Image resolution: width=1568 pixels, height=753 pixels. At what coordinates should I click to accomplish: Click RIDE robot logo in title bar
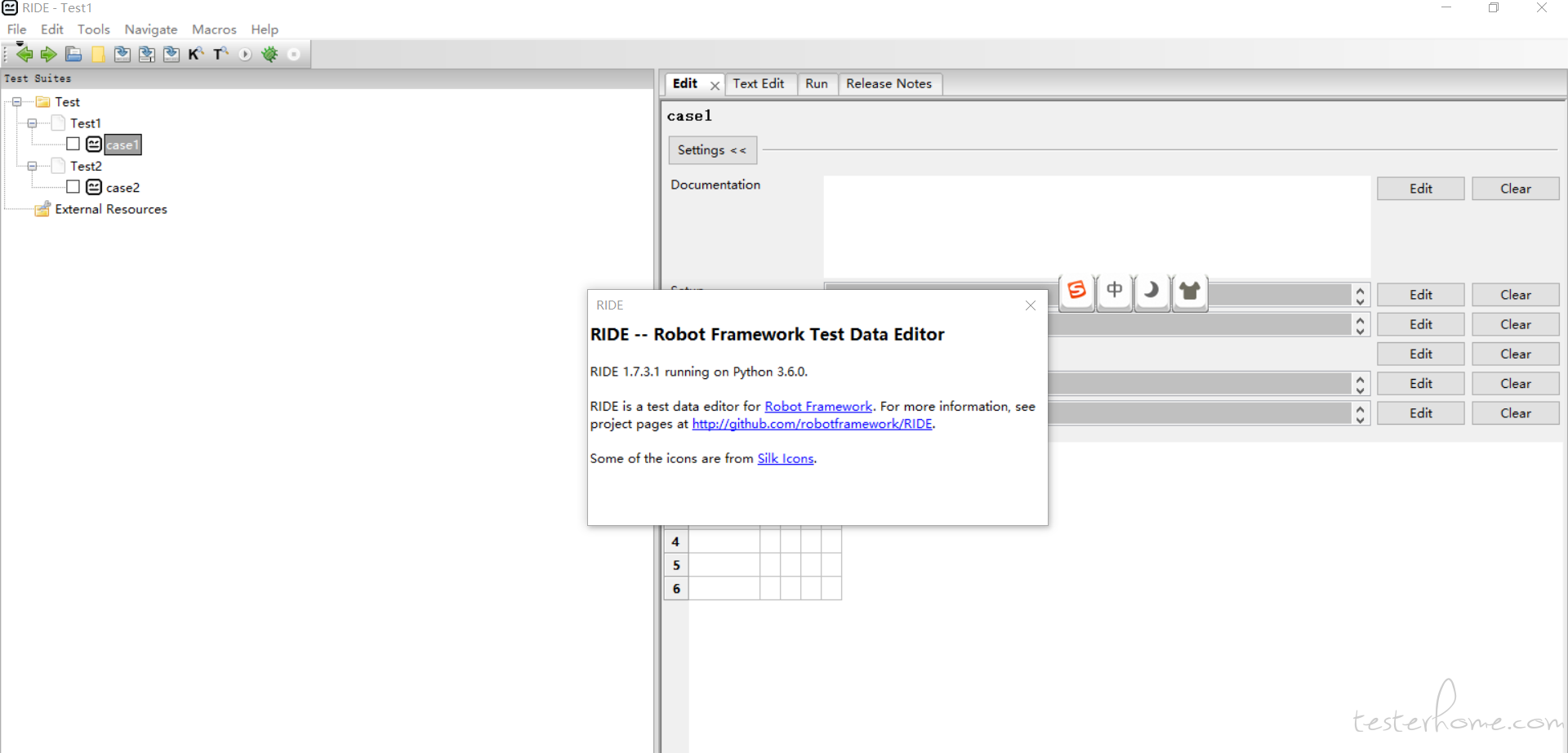click(10, 8)
